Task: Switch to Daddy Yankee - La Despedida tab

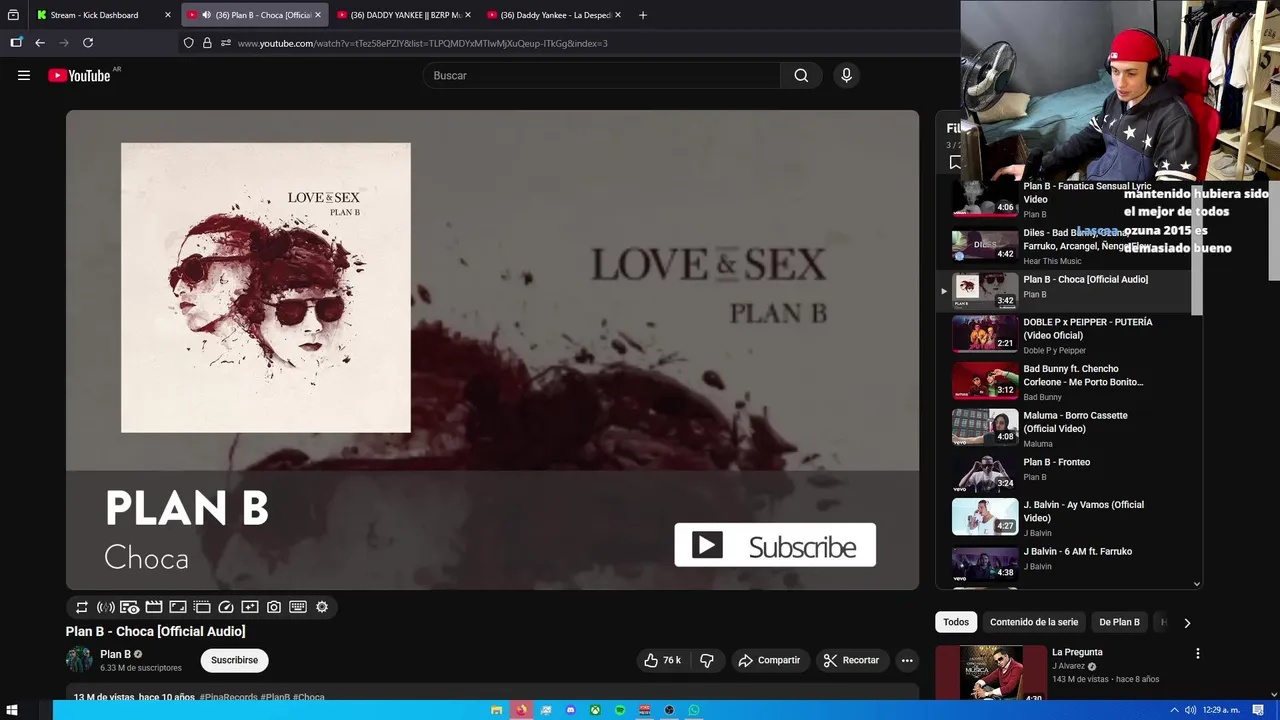Action: tap(555, 15)
